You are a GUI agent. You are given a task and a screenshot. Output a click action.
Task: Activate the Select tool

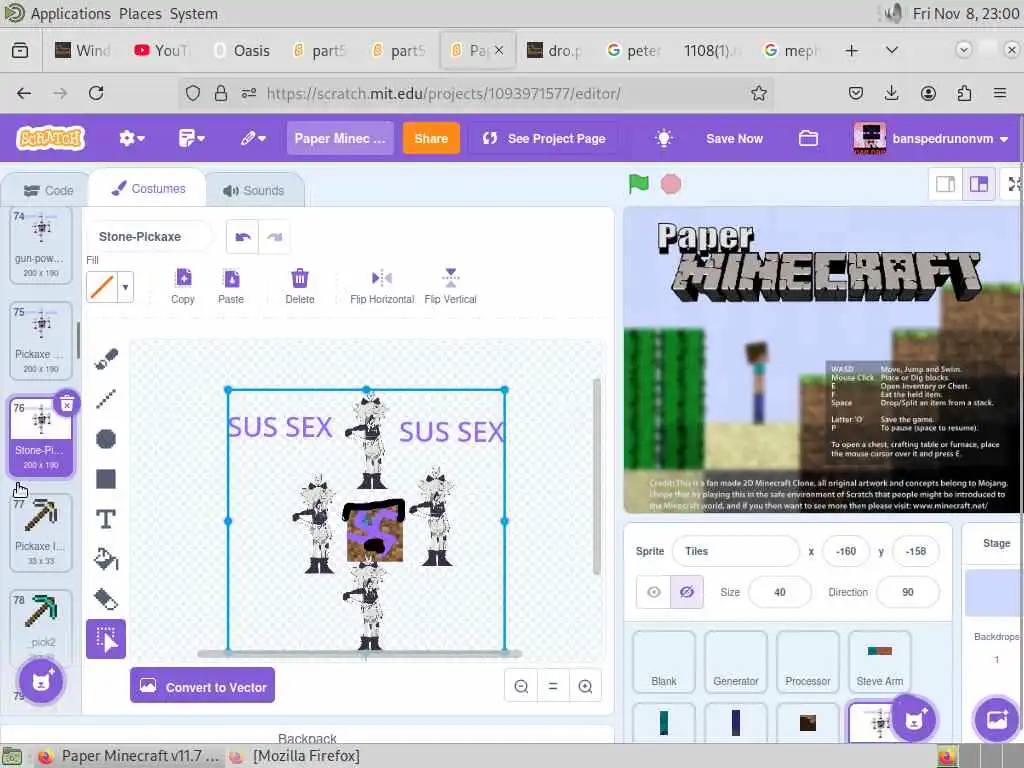point(106,639)
